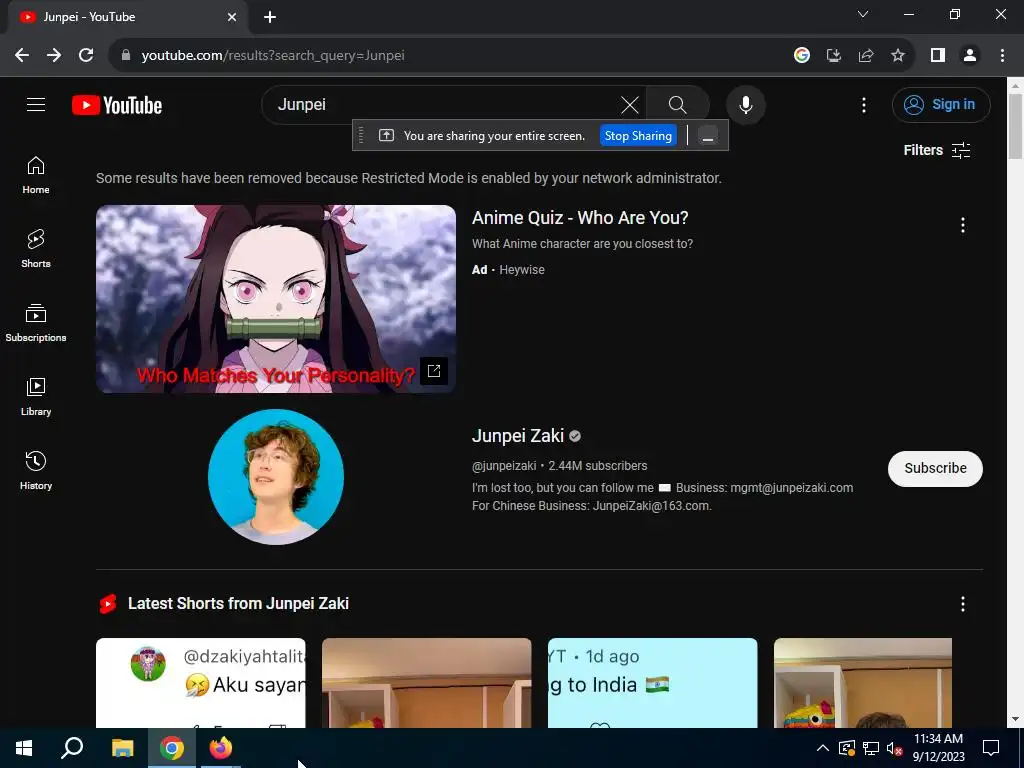Click the Junpei Zaki profile picture
The height and width of the screenshot is (768, 1024).
276,477
